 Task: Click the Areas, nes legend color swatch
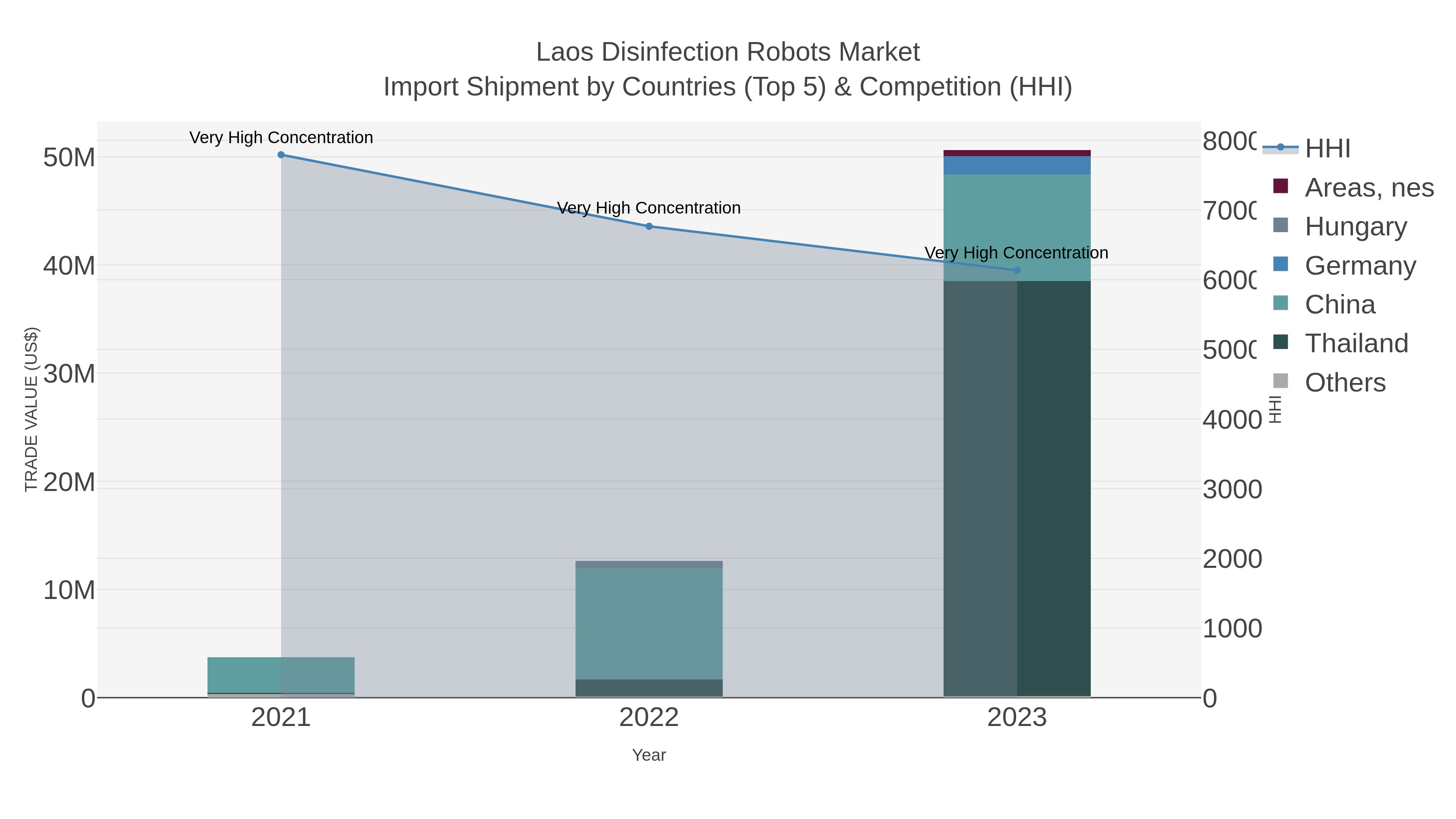1280,186
